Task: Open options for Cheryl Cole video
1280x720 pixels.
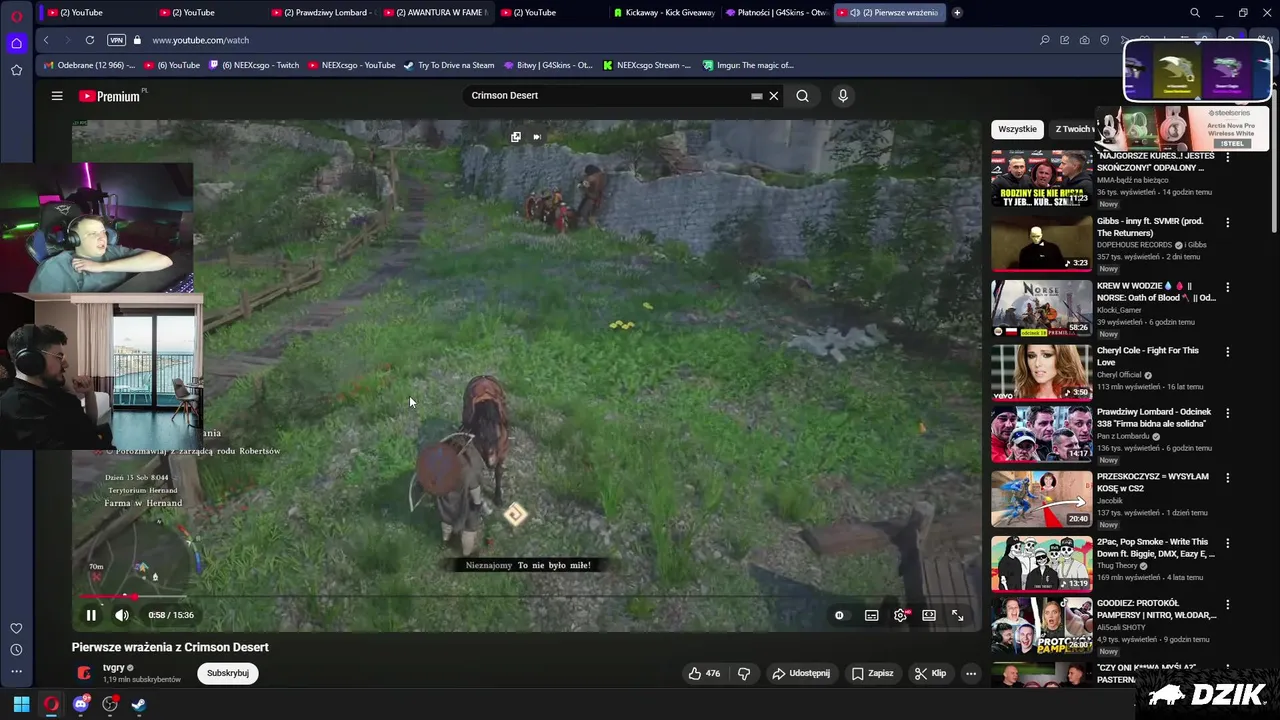Action: tap(1228, 352)
